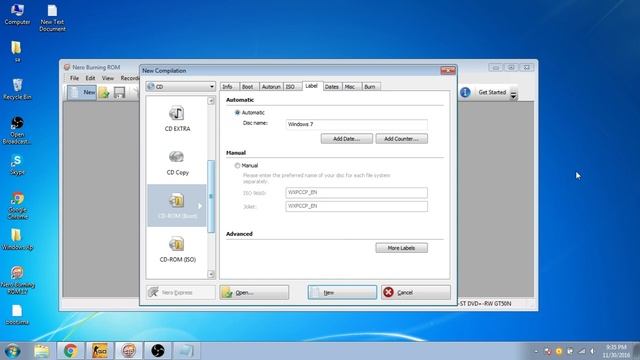Viewport: 640px width, 360px height.
Task: Open the Edit menu in Nero
Action: [90, 78]
